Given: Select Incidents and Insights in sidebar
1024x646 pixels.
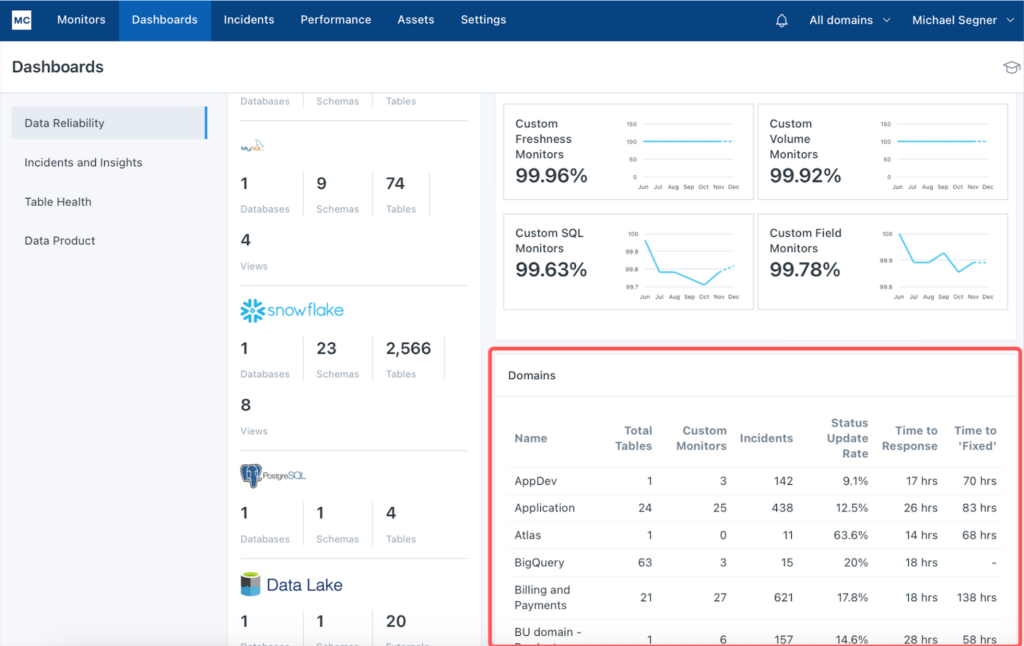Looking at the screenshot, I should (83, 162).
